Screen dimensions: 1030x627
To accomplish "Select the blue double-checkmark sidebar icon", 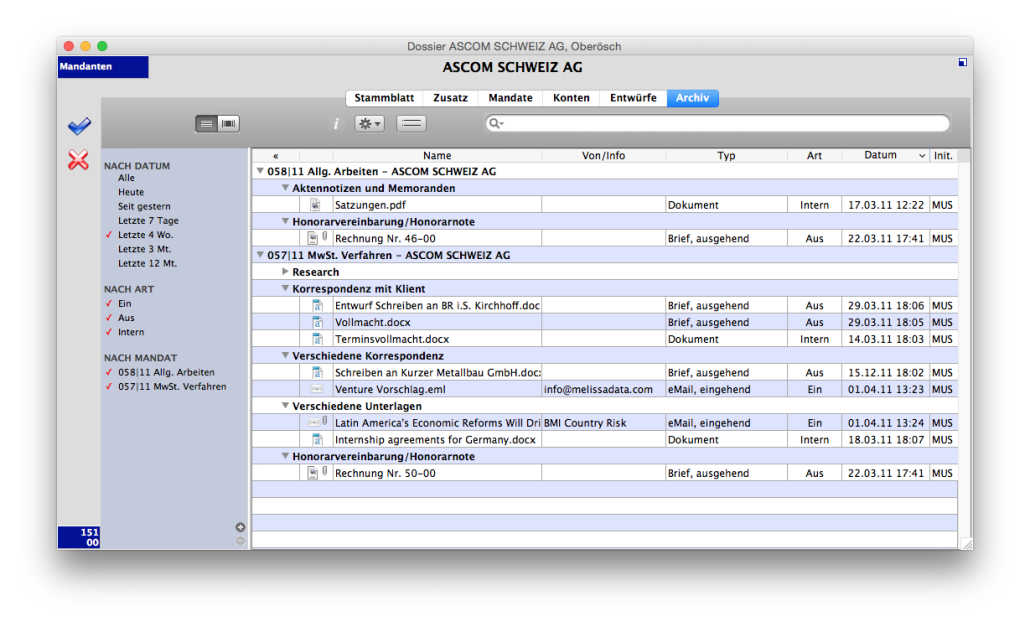I will pyautogui.click(x=78, y=124).
